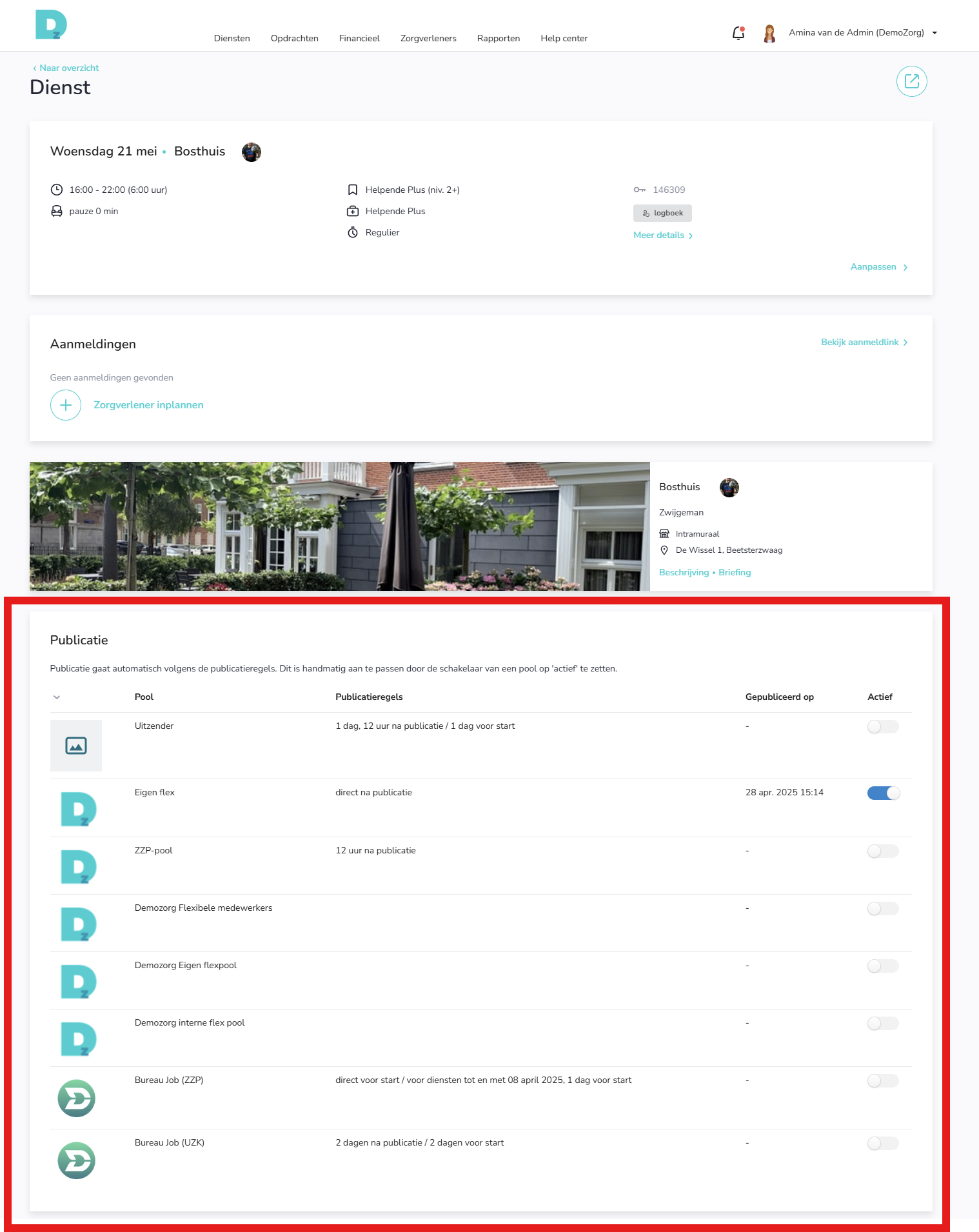Click the clock icon beside 16:00 - 22:00
The height and width of the screenshot is (1232, 979).
(57, 190)
